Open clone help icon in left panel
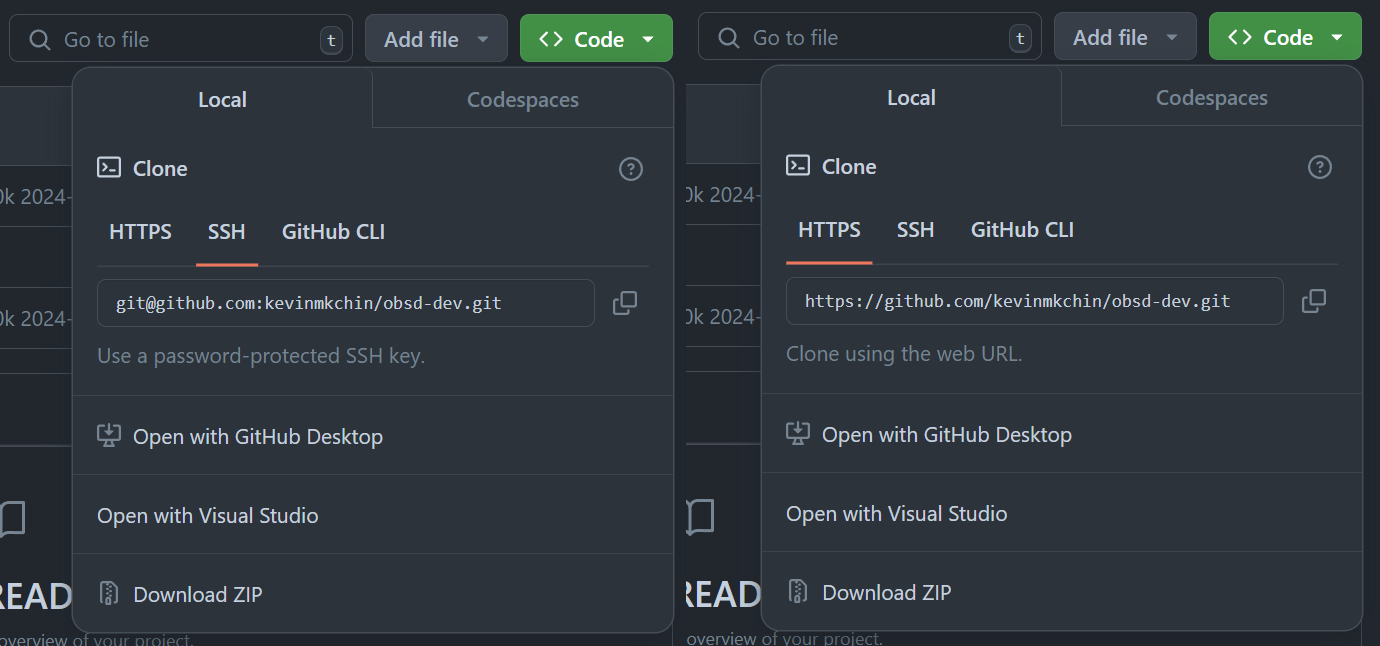This screenshot has height=646, width=1380. coord(631,169)
